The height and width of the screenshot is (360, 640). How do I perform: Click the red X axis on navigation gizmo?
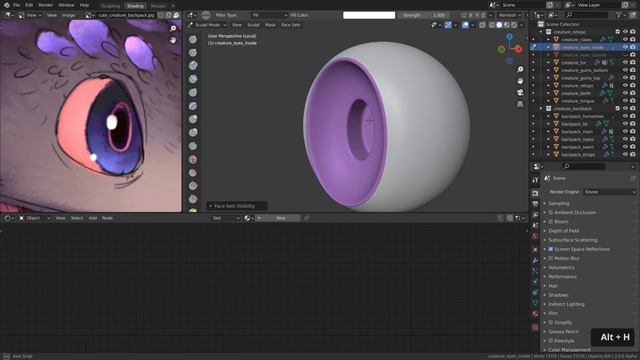pyautogui.click(x=518, y=49)
